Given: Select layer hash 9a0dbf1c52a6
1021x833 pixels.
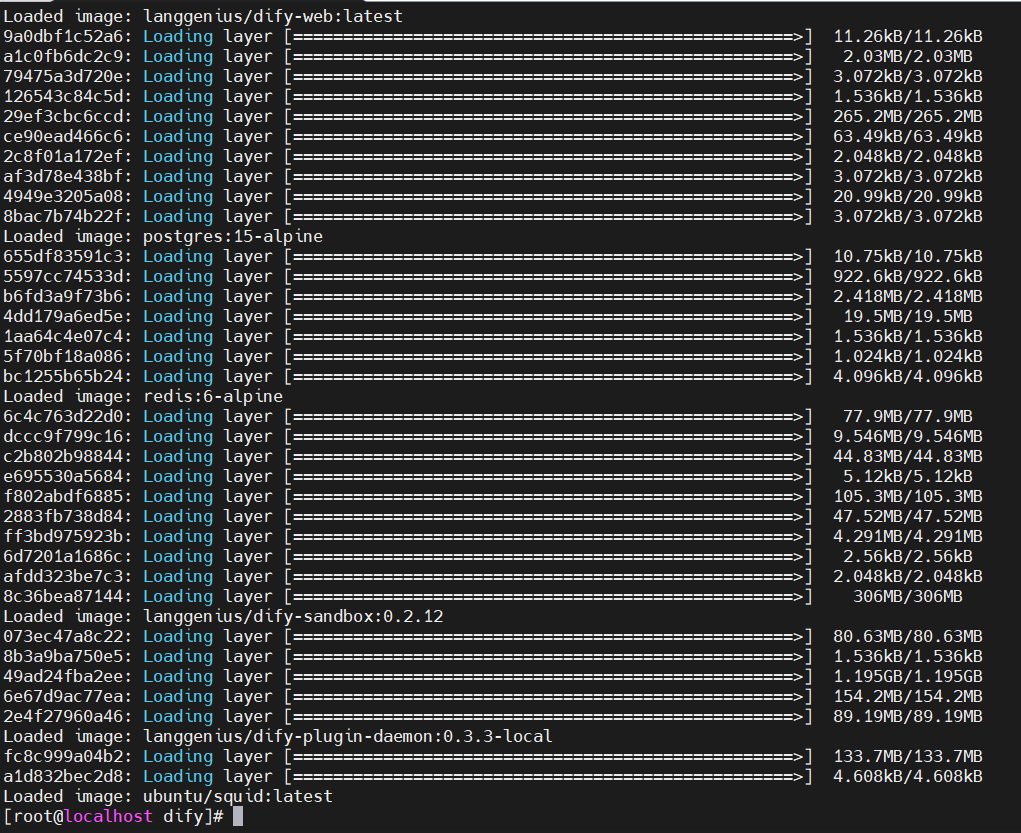Looking at the screenshot, I should tap(63, 36).
